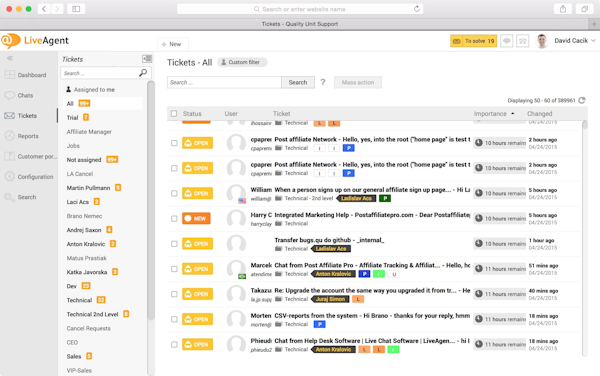Refresh the ticket list

(x=582, y=100)
